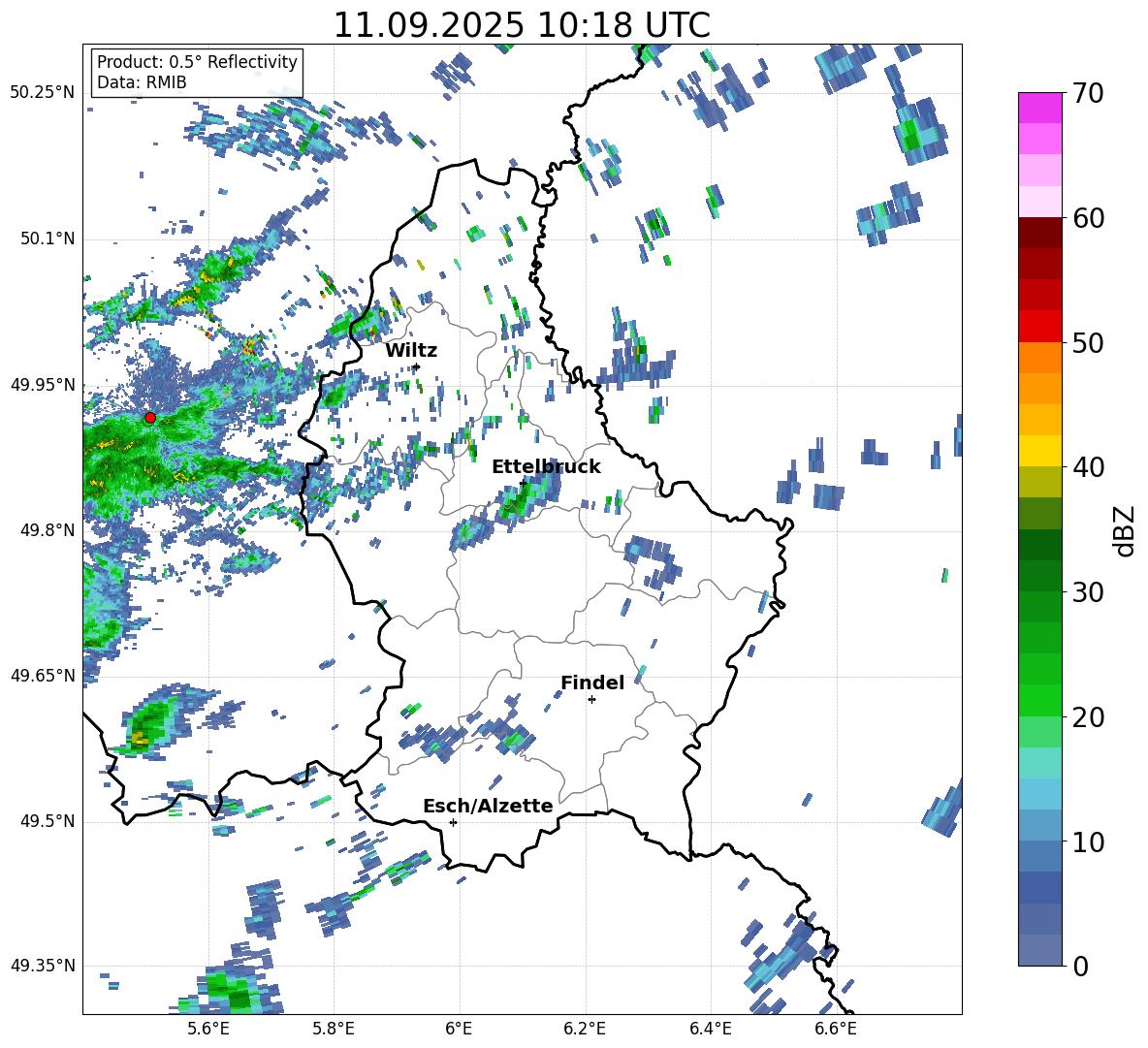The height and width of the screenshot is (1048, 1148).
Task: Click the 50.25°N latitude label
Action: [x=43, y=93]
